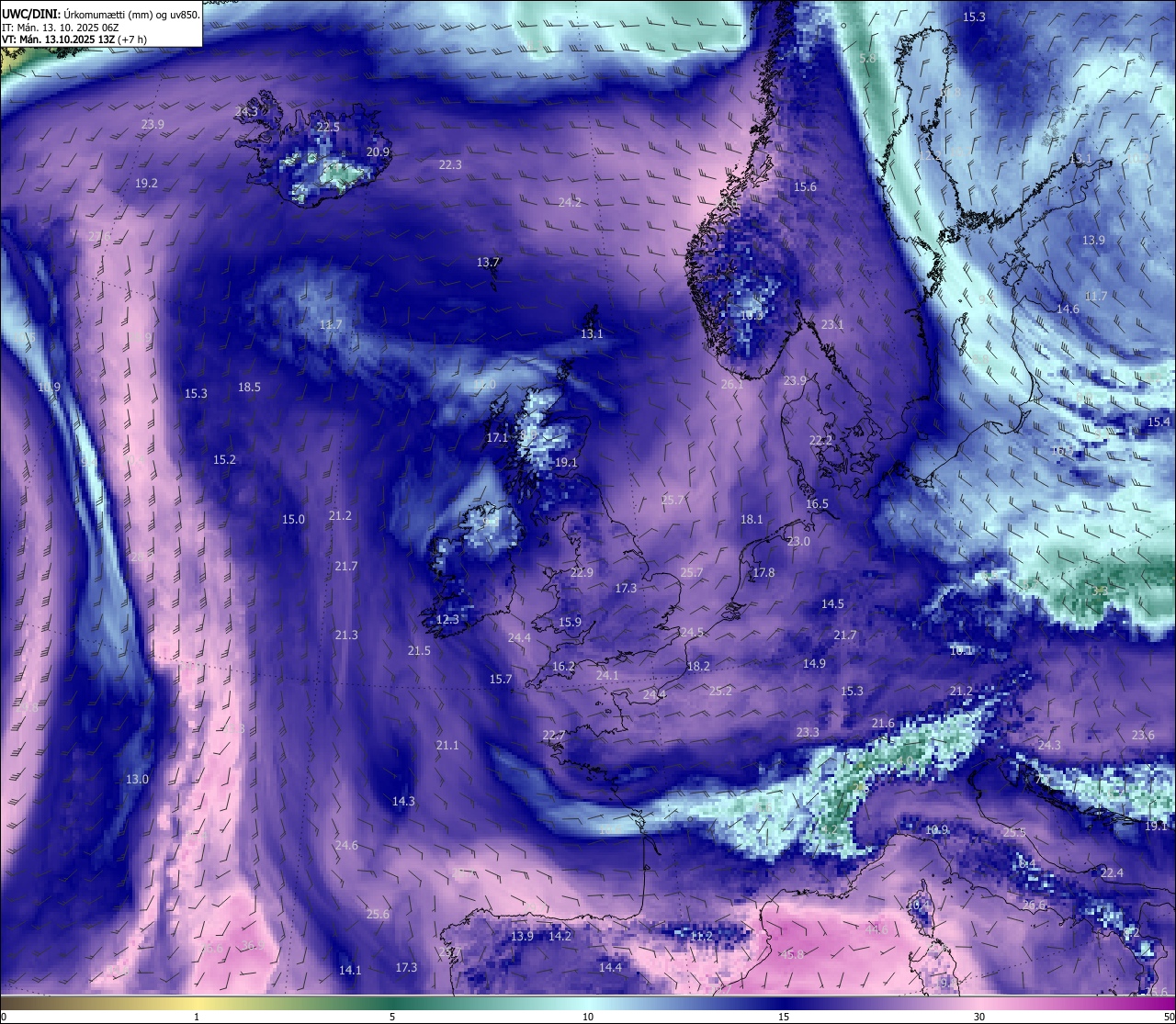Click the 13.0 value label
The height and width of the screenshot is (1024, 1176).
pos(137,779)
